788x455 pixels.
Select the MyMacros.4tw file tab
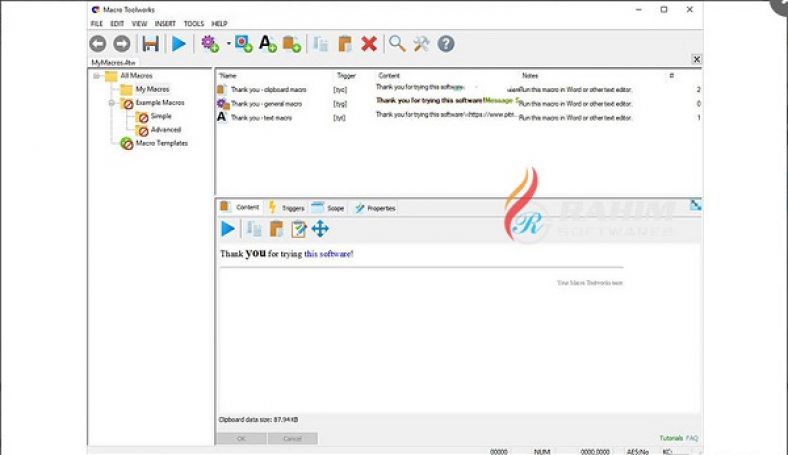114,62
